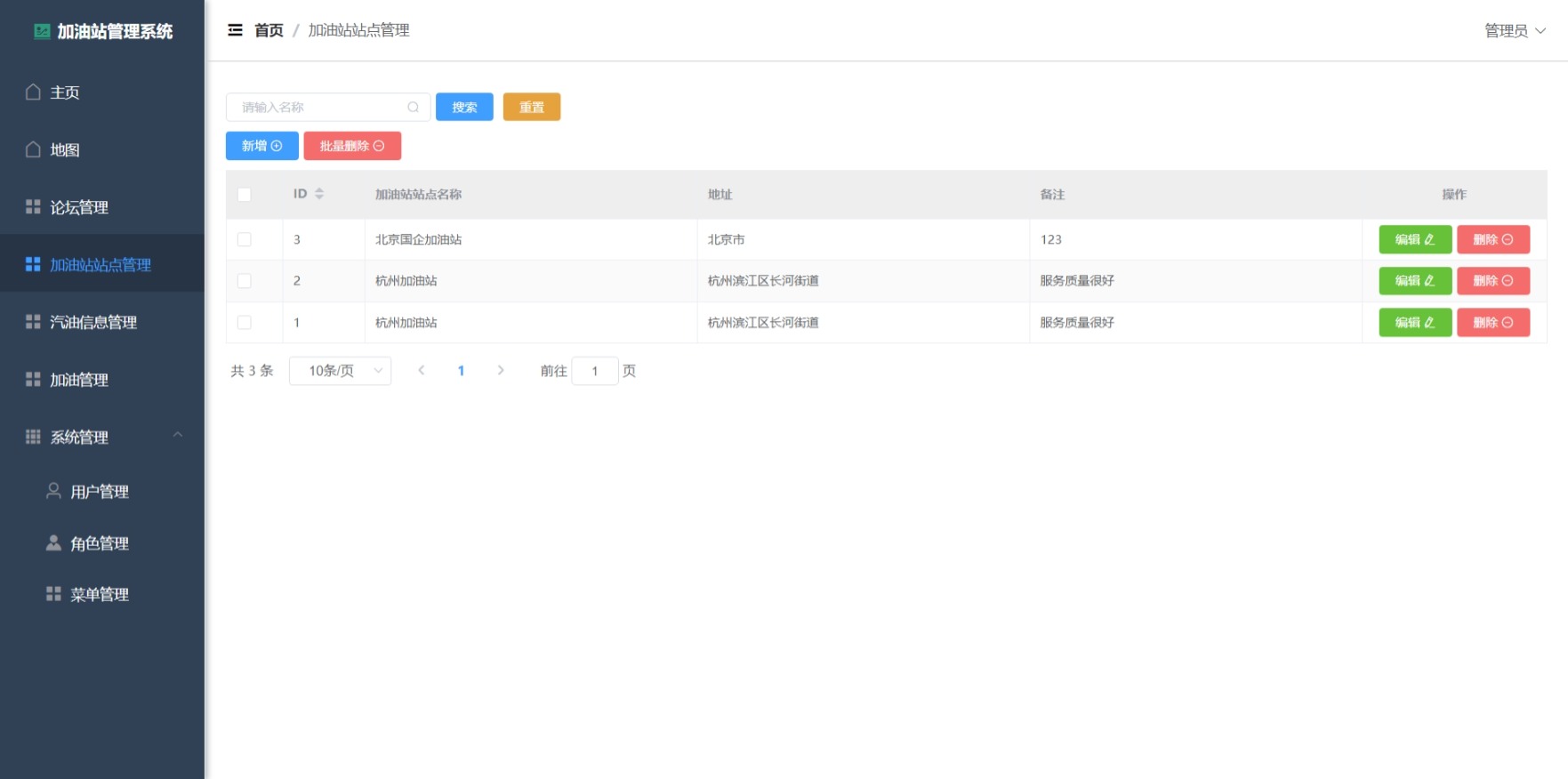Click the 加油站管理系统 logo icon
This screenshot has height=779, width=1568.
point(42,32)
